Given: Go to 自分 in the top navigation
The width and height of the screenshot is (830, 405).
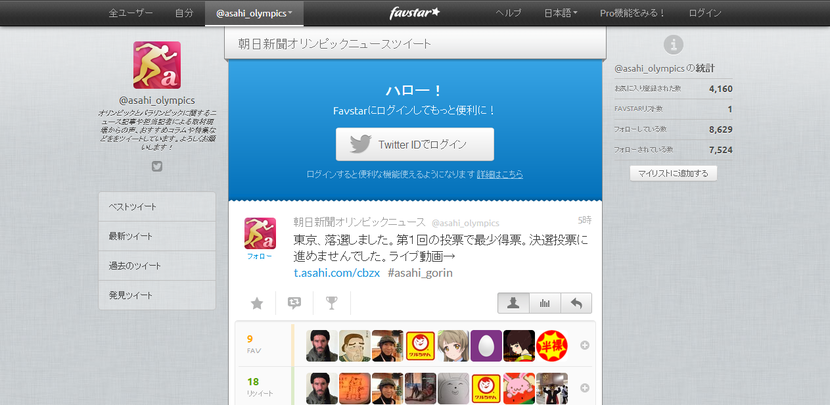Looking at the screenshot, I should click(x=184, y=13).
